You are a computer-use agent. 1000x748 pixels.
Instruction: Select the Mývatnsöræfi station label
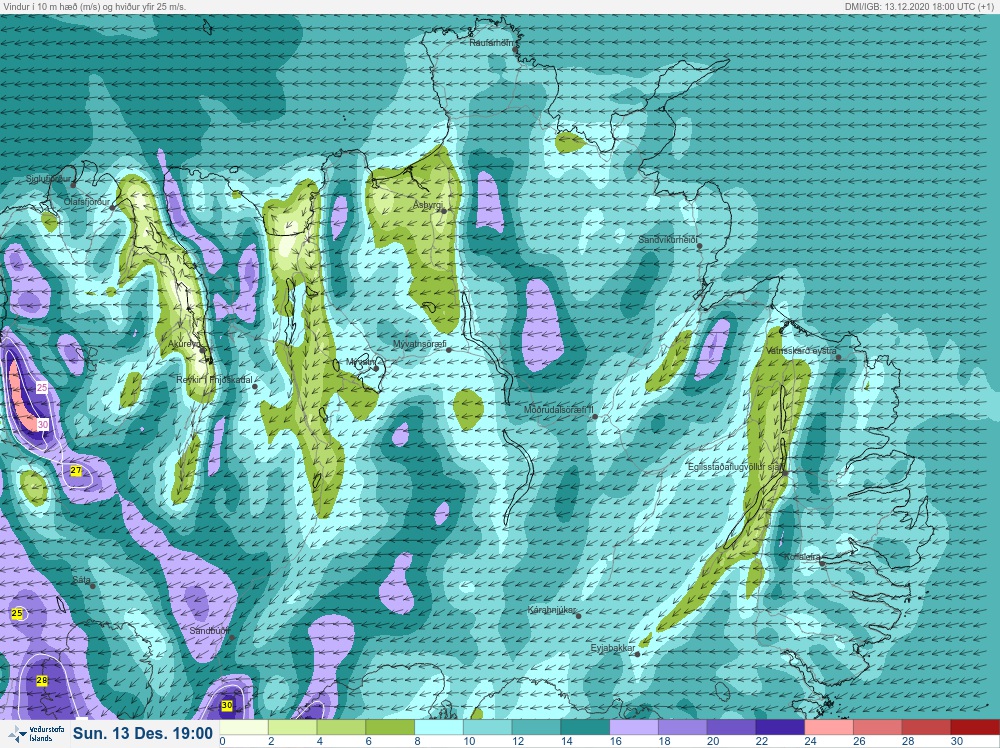click(418, 344)
